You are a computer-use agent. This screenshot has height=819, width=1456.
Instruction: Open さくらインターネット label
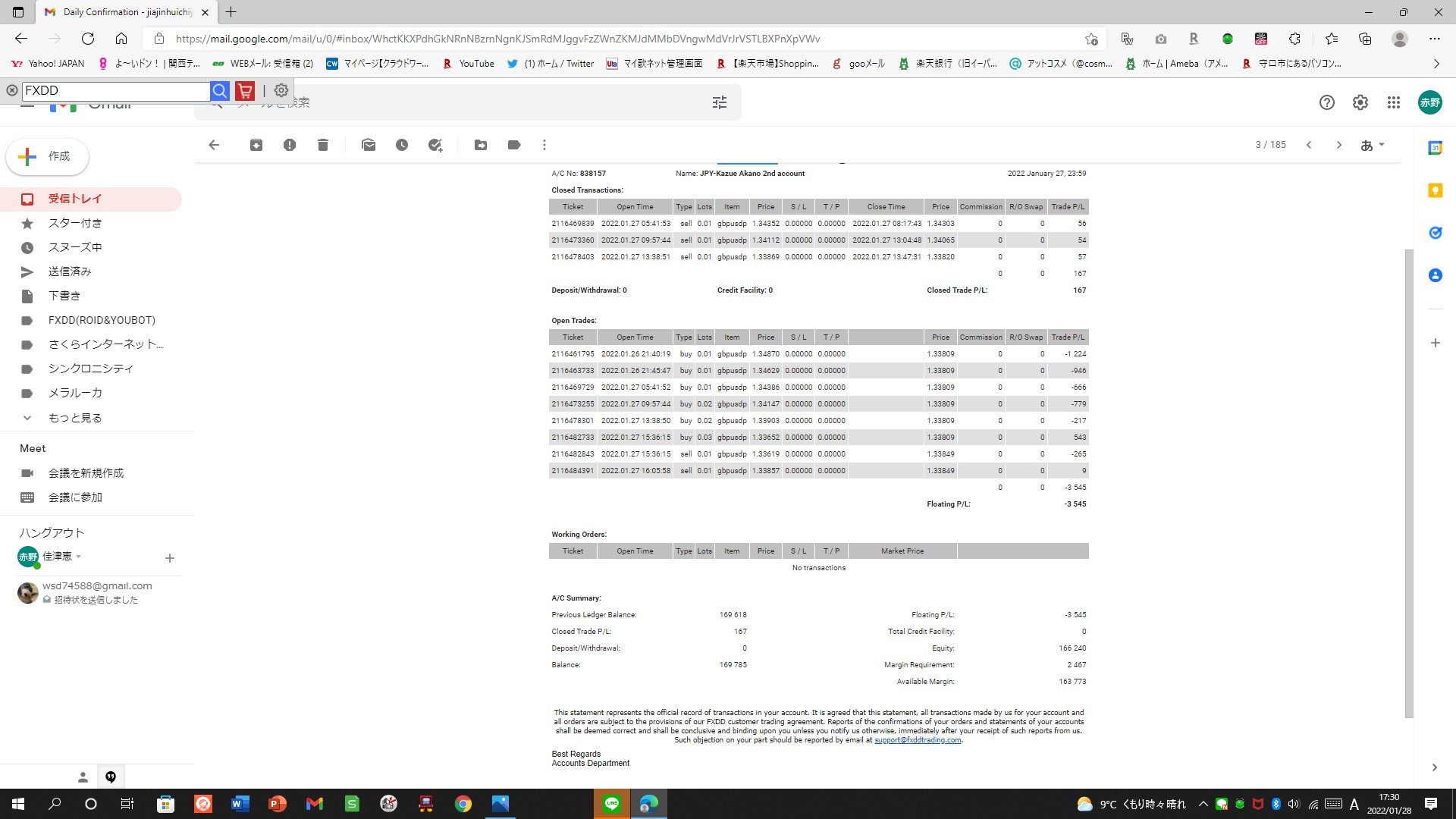click(91, 344)
